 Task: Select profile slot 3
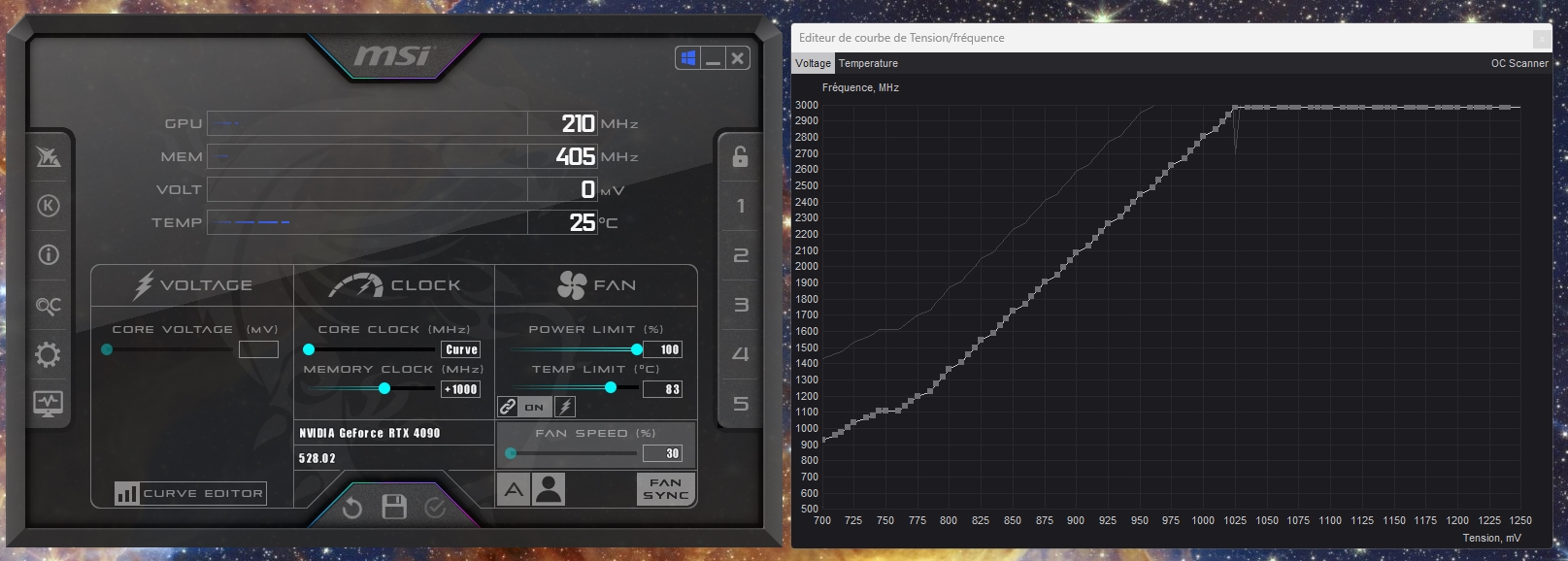pyautogui.click(x=741, y=305)
